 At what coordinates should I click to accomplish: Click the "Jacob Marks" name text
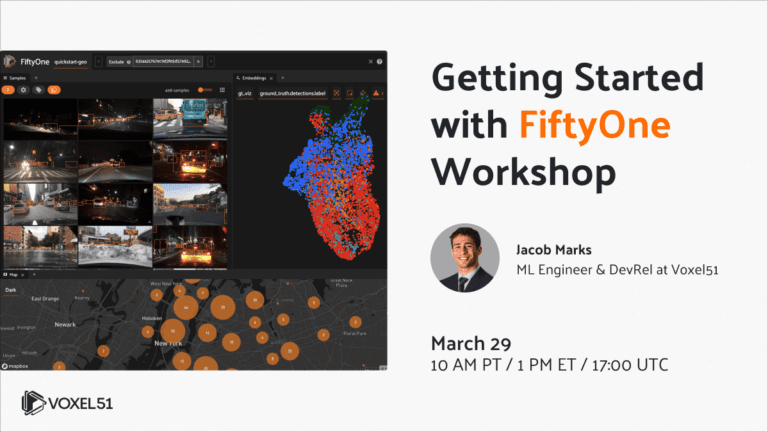pos(553,250)
